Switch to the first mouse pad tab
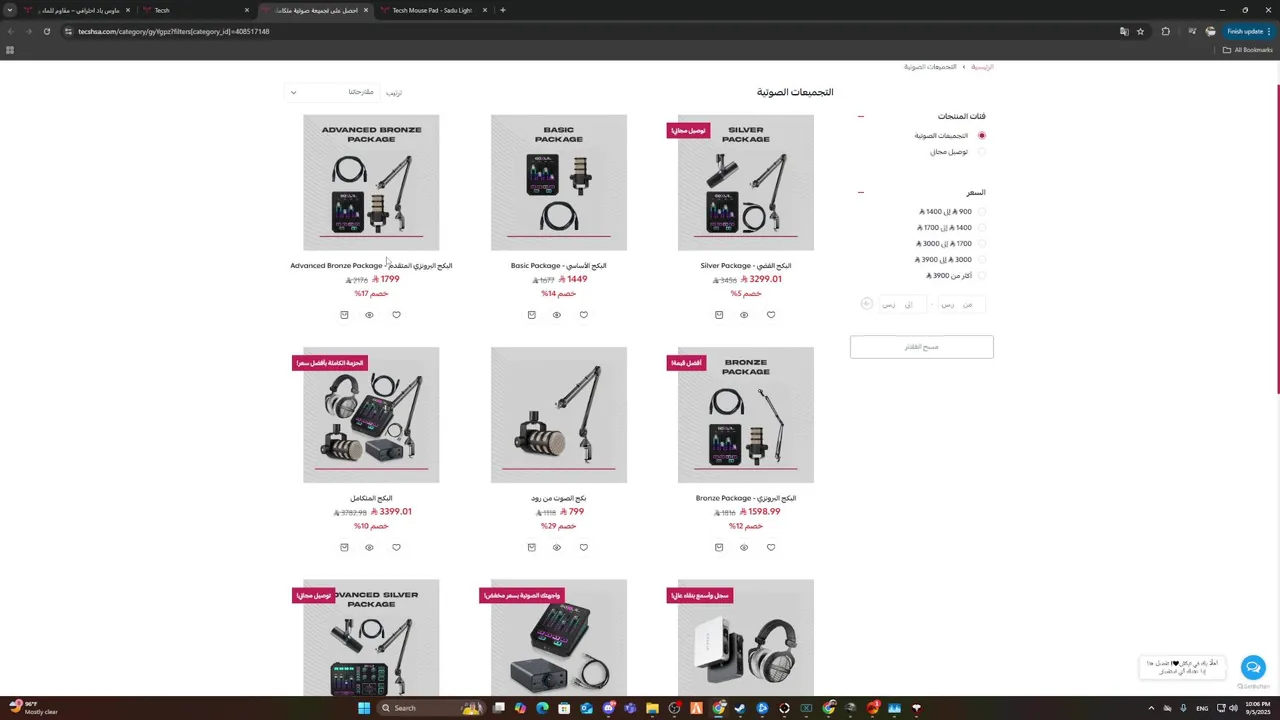Viewport: 1280px width, 720px height. point(77,10)
